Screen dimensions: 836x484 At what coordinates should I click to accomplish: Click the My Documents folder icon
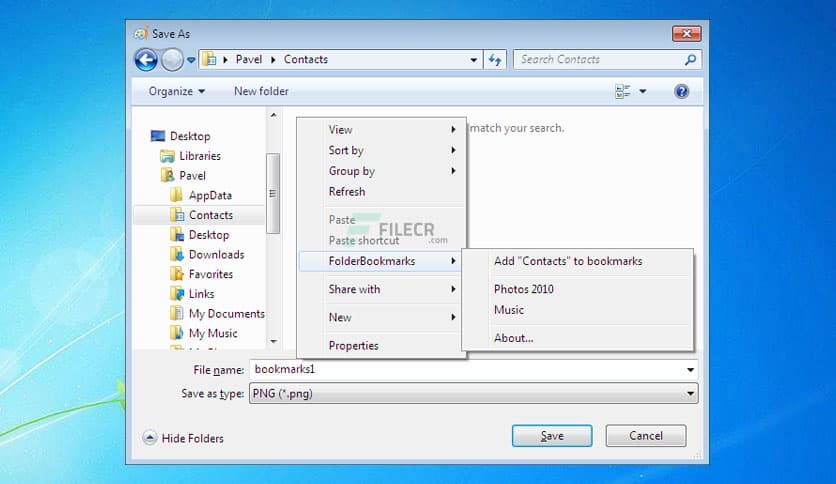click(176, 313)
